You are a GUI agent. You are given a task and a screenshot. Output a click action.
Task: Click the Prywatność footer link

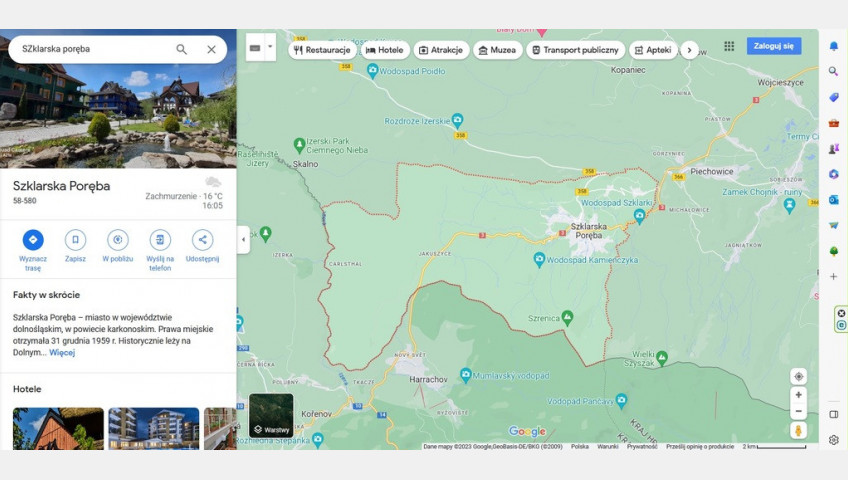pyautogui.click(x=642, y=446)
